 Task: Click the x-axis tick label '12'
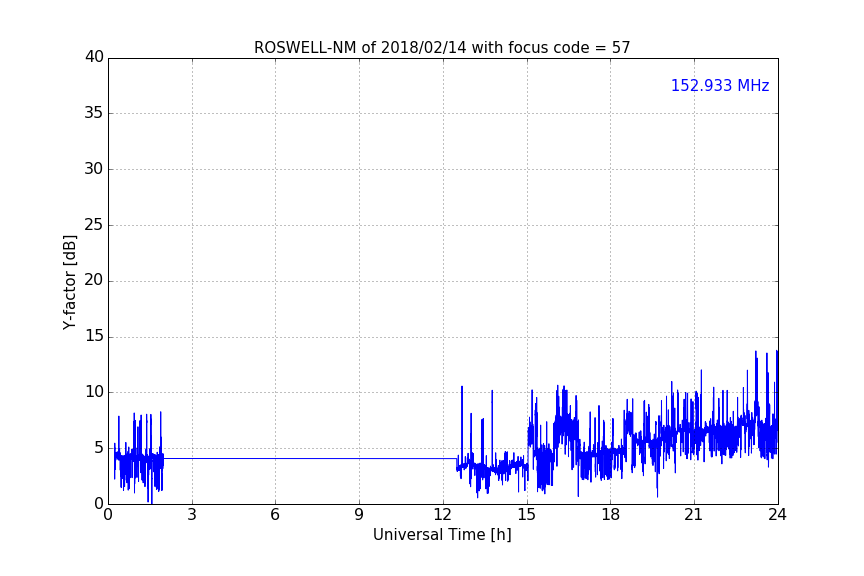pyautogui.click(x=442, y=515)
